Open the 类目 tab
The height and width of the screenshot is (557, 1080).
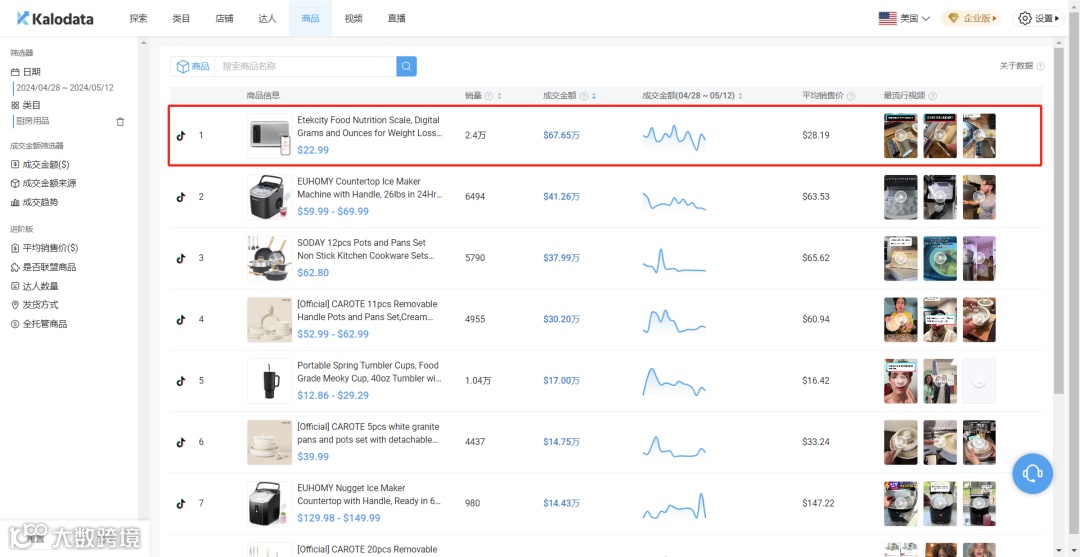point(181,19)
